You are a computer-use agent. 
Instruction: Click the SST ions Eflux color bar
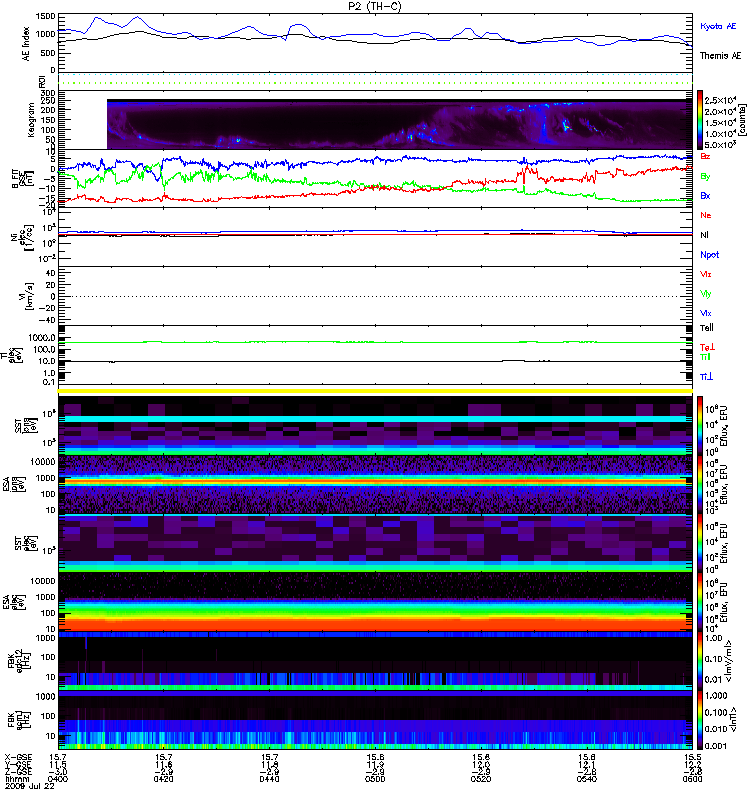tap(700, 425)
